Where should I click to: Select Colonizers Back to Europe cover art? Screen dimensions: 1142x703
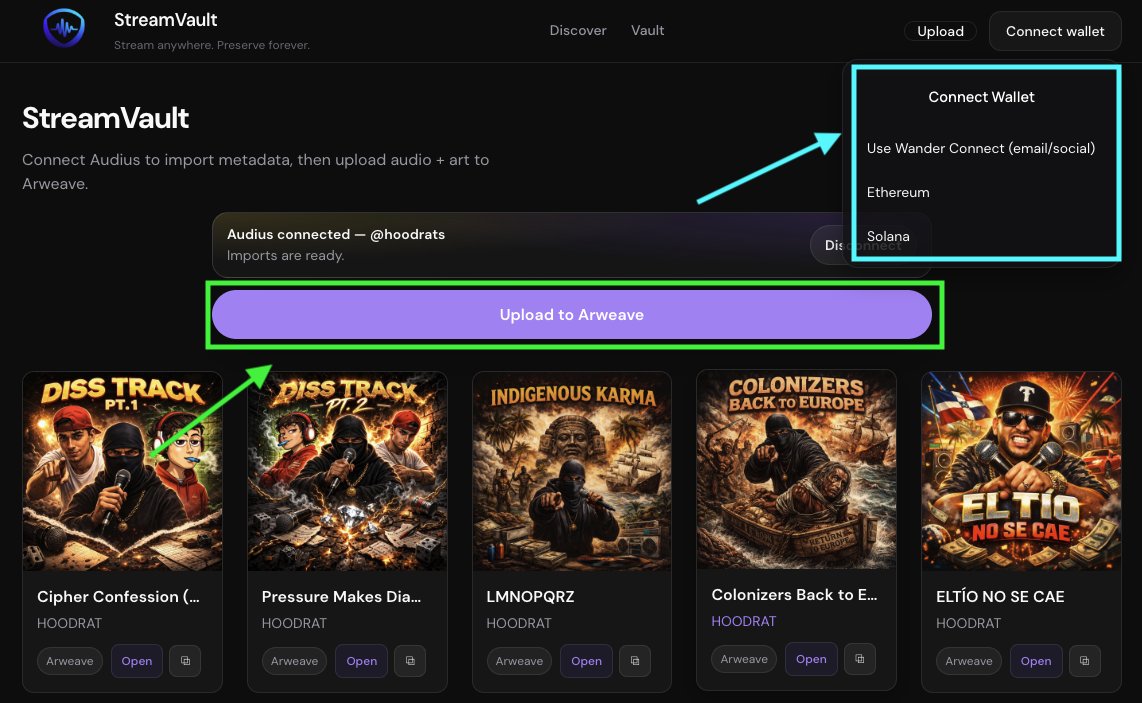(796, 469)
